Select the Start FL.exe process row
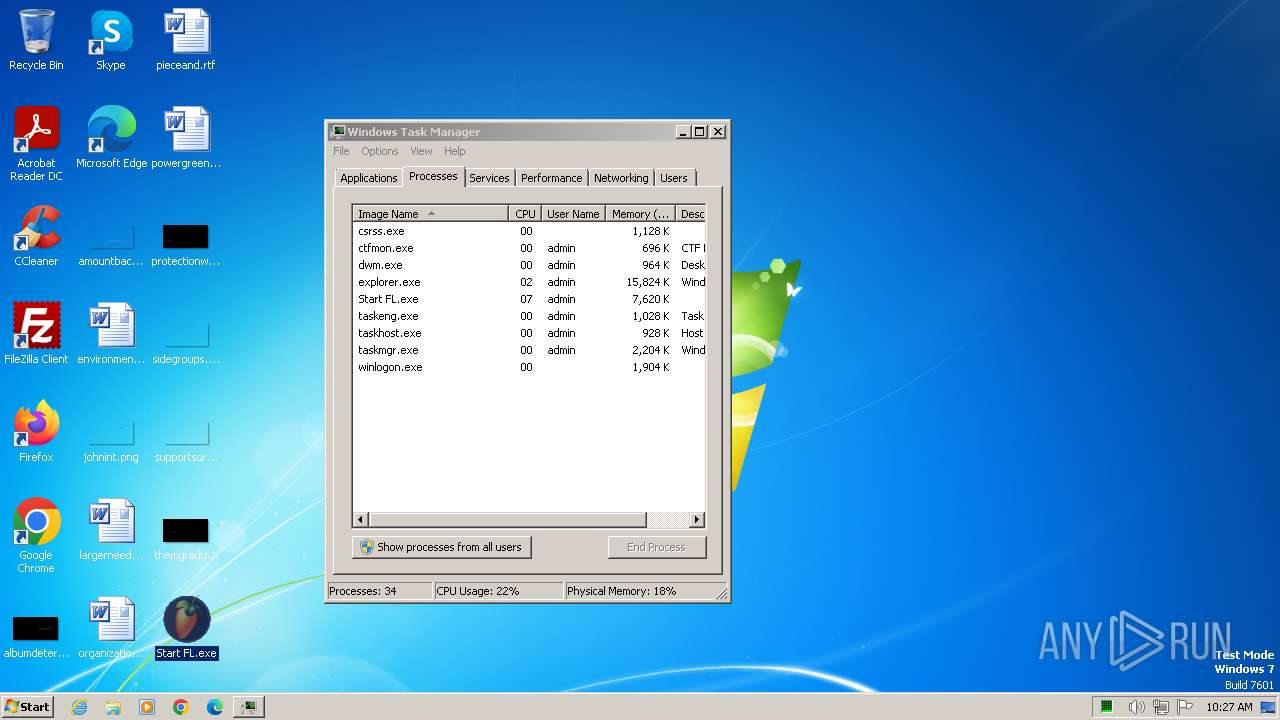 tap(529, 299)
